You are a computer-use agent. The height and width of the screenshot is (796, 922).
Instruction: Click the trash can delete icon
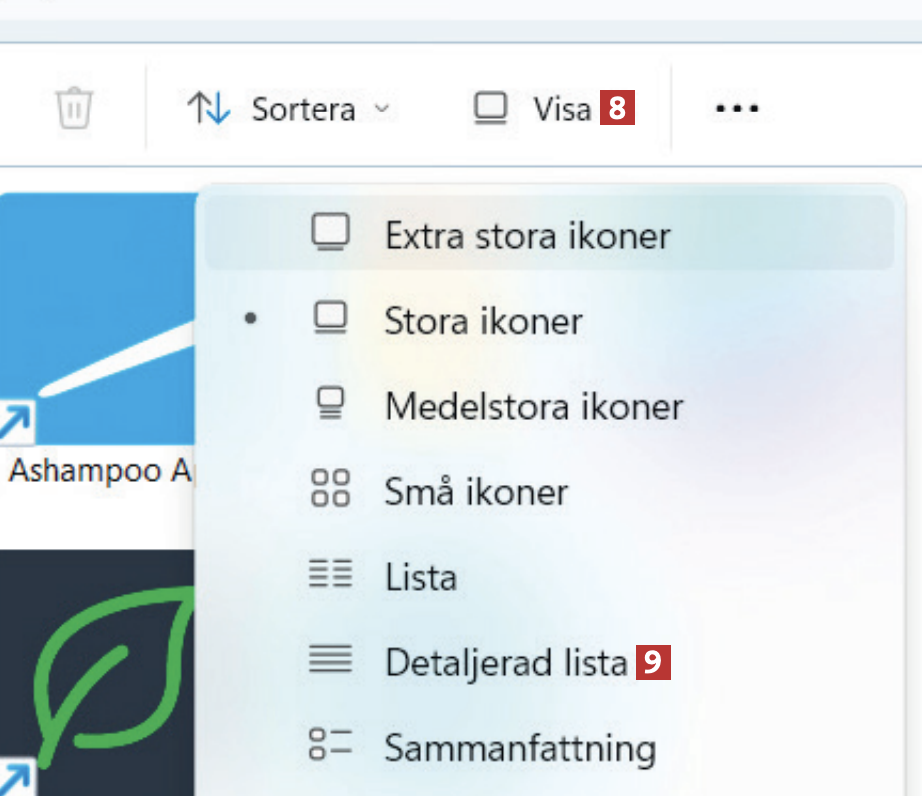click(74, 108)
